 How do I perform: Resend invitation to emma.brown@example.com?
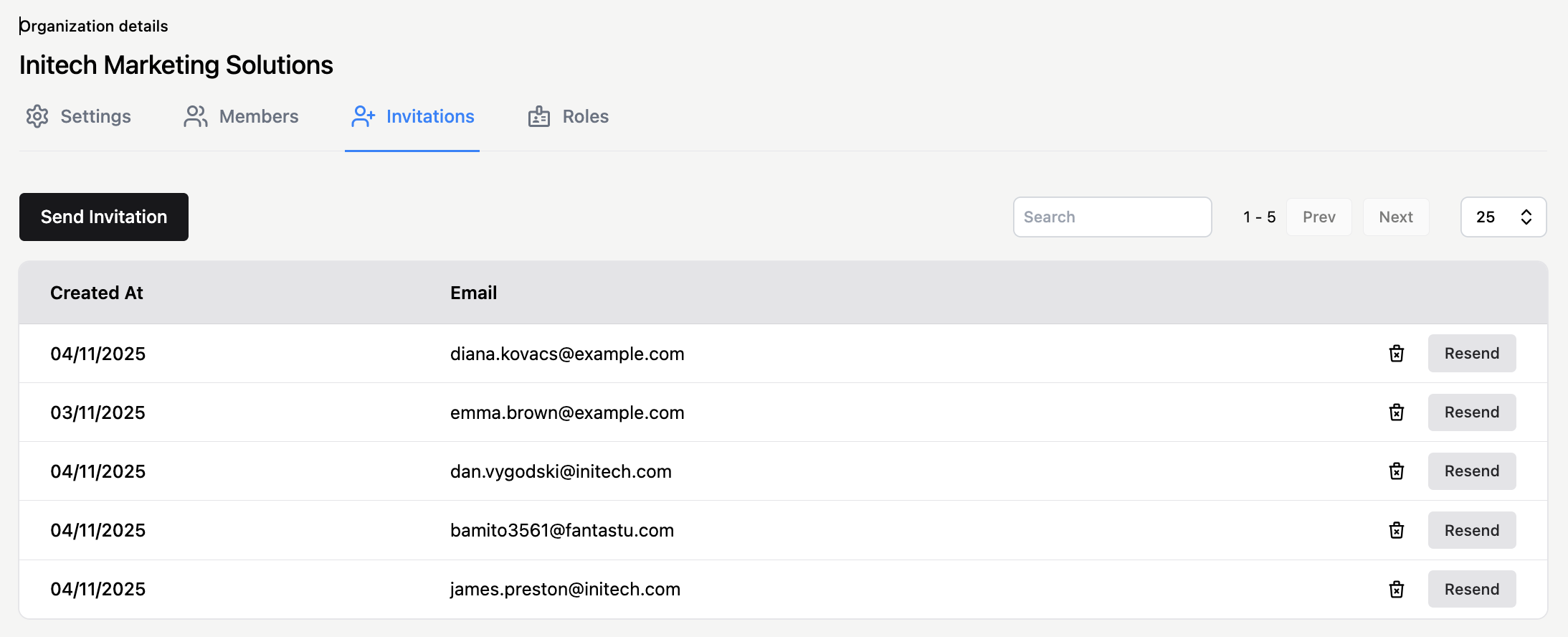pyautogui.click(x=1471, y=412)
